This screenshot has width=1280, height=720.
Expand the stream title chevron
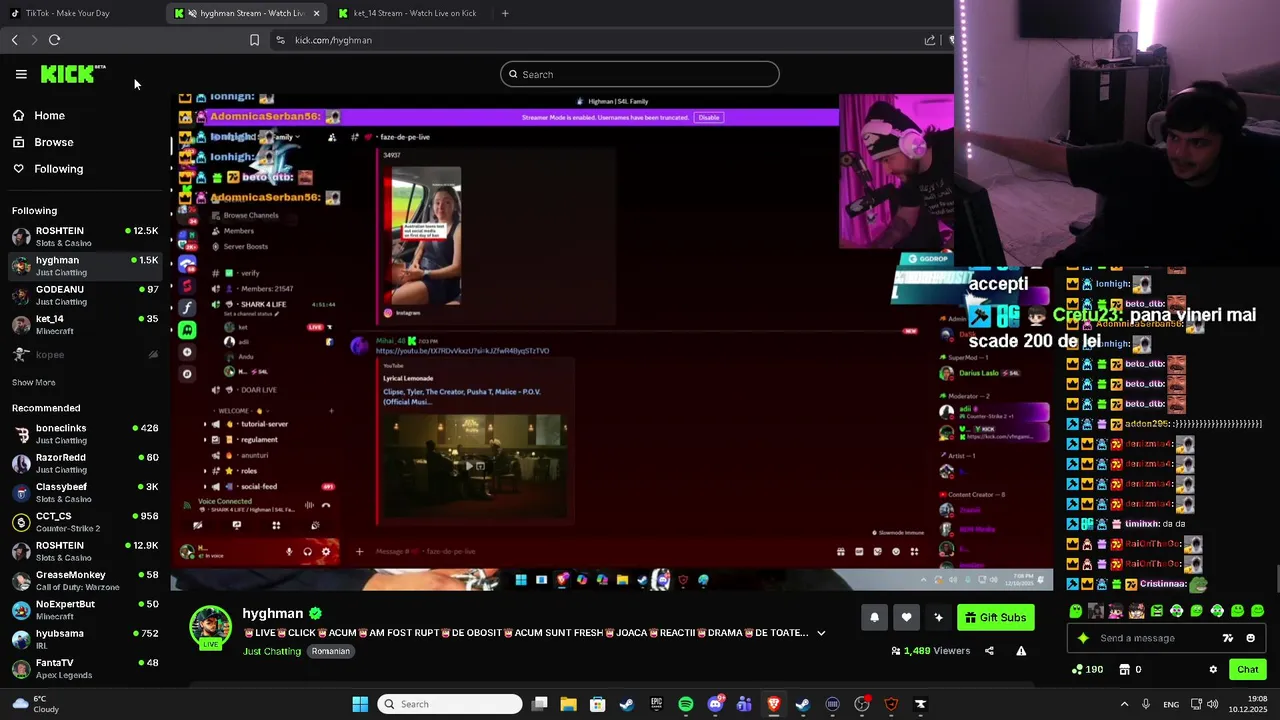coord(821,632)
